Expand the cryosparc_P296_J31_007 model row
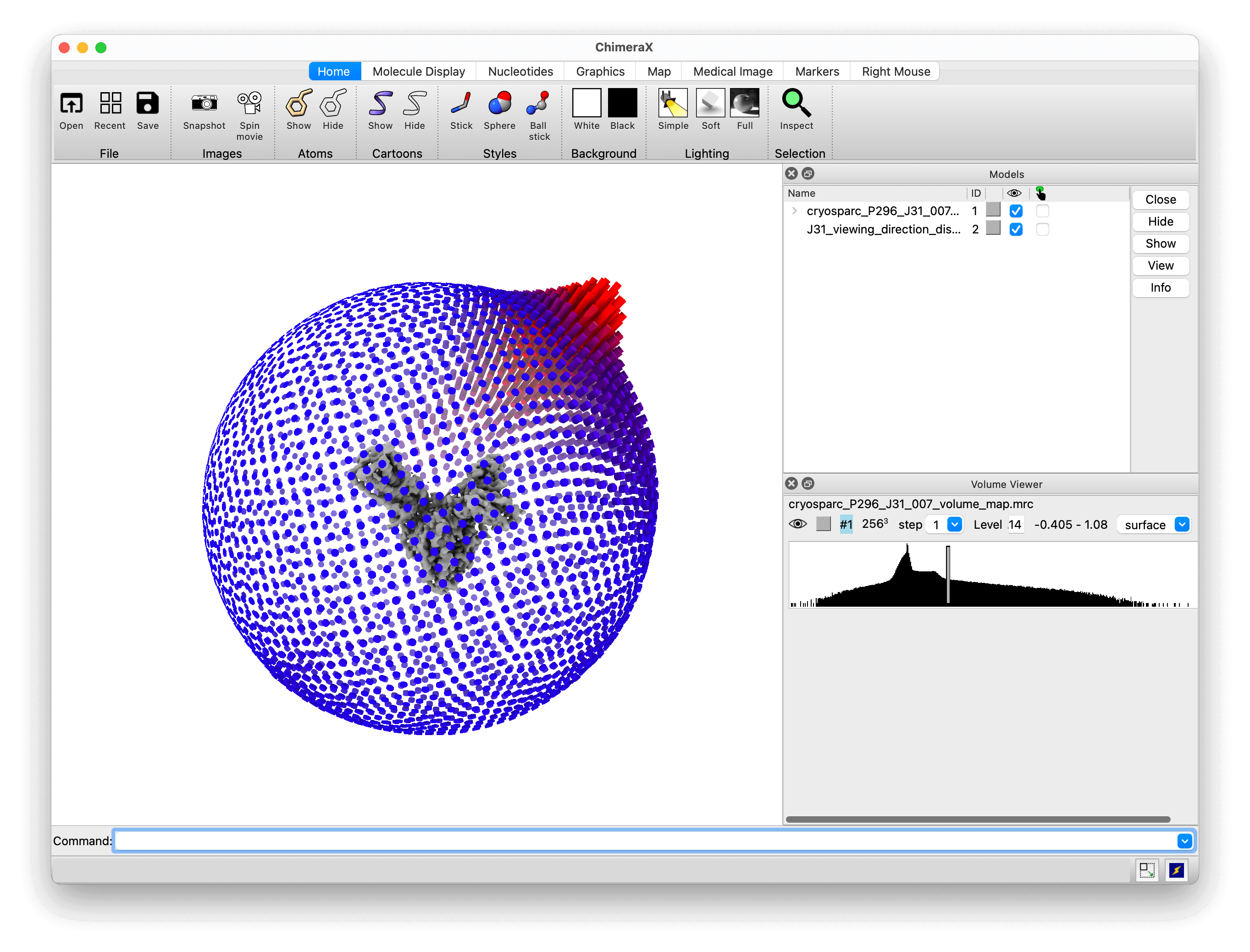 794,211
